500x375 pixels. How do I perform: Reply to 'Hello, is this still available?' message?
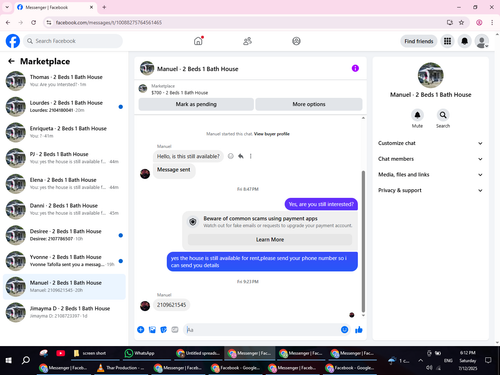tap(241, 156)
